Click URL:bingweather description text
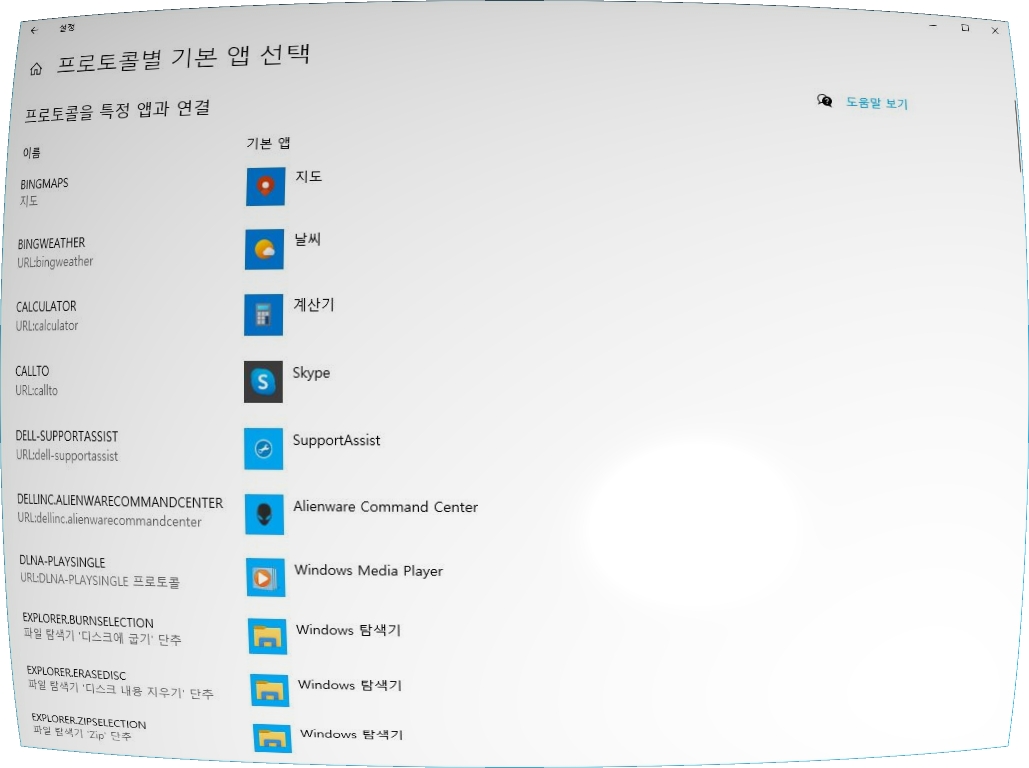 point(55,262)
